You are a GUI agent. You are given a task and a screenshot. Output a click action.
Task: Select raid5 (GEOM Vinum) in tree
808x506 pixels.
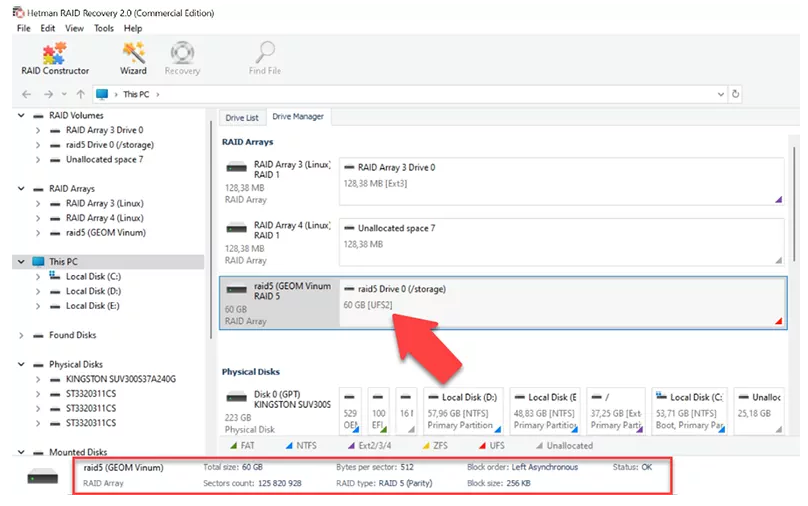pos(106,233)
